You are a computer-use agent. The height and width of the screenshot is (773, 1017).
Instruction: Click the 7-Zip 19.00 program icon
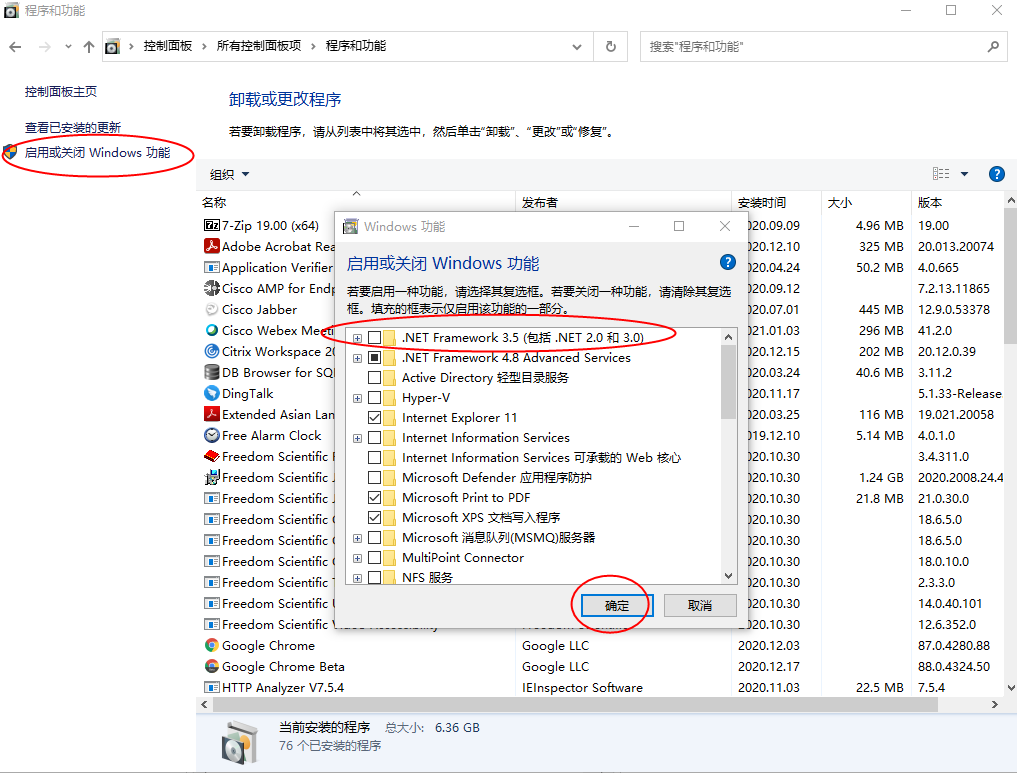click(x=211, y=226)
